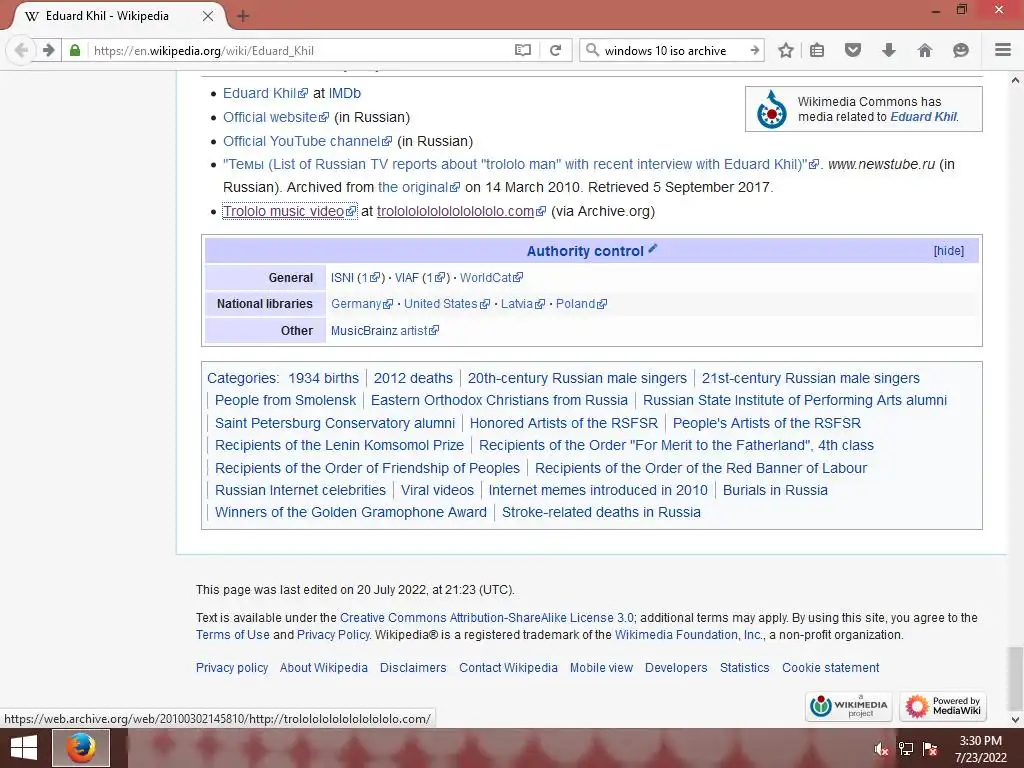Viewport: 1024px width, 768px height.
Task: Click the Firefox taskbar icon
Action: pos(81,748)
